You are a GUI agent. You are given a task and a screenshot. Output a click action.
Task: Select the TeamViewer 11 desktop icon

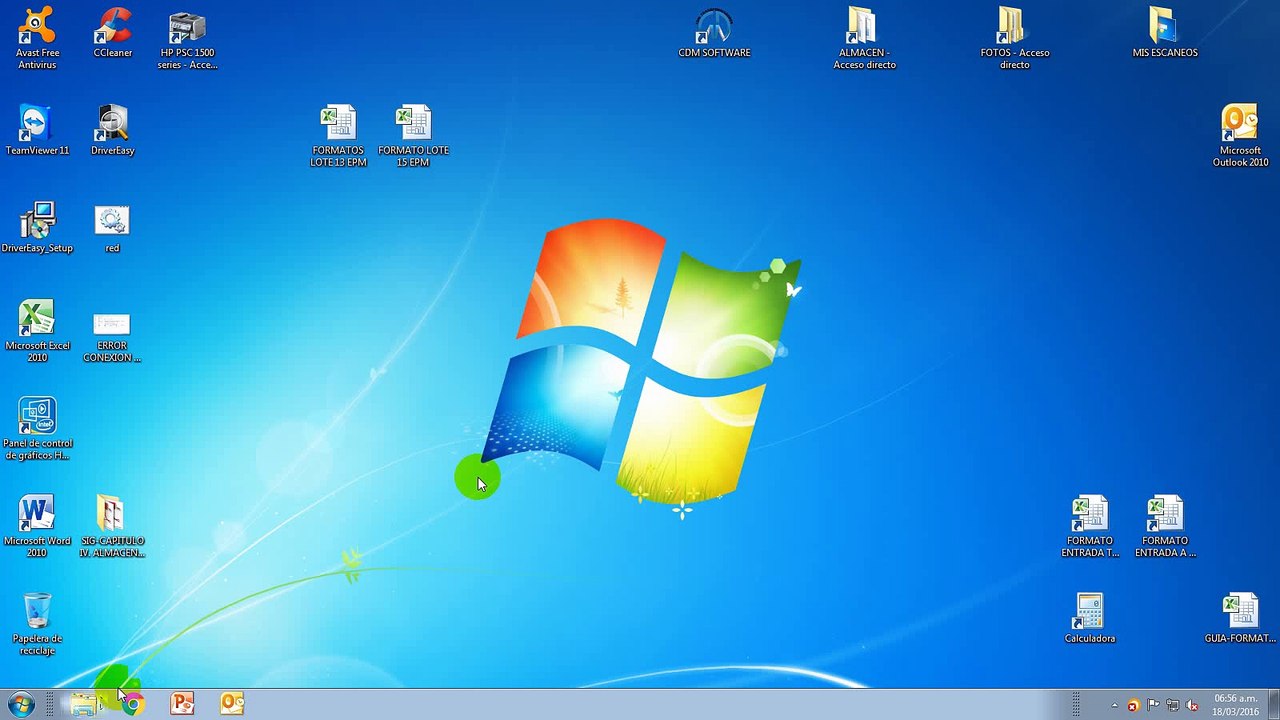click(x=37, y=130)
